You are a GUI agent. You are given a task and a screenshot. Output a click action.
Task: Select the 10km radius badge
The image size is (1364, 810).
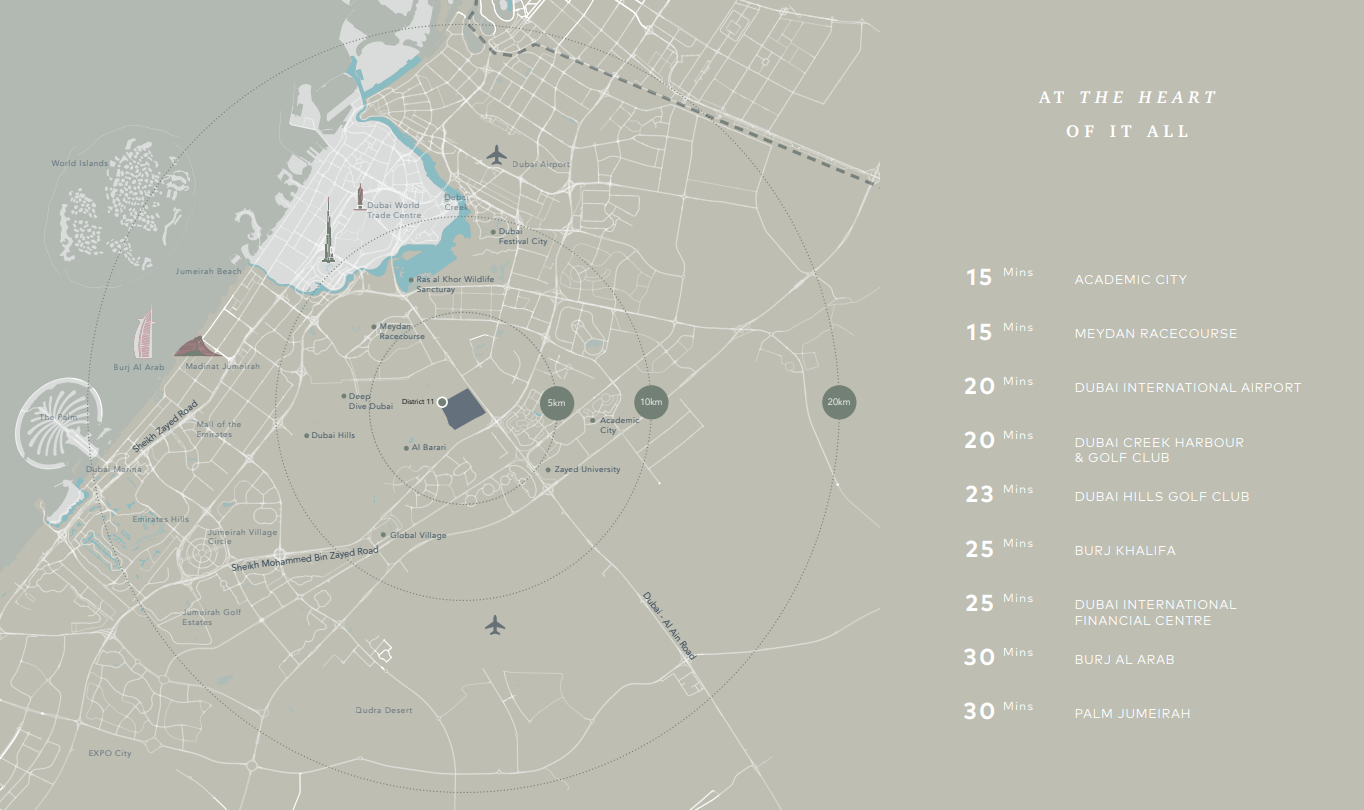(651, 402)
